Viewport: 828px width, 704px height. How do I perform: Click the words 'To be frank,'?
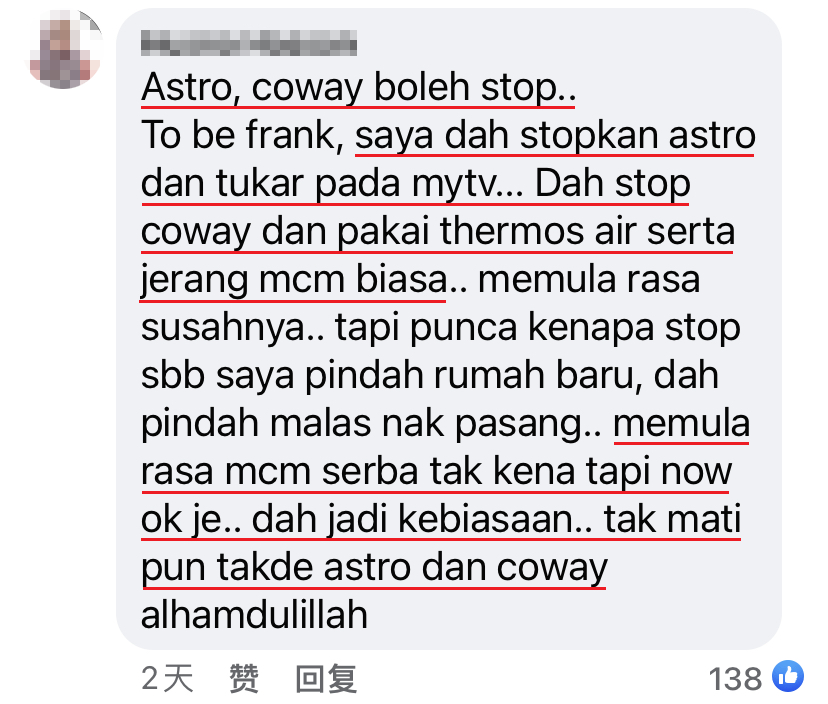pyautogui.click(x=242, y=135)
